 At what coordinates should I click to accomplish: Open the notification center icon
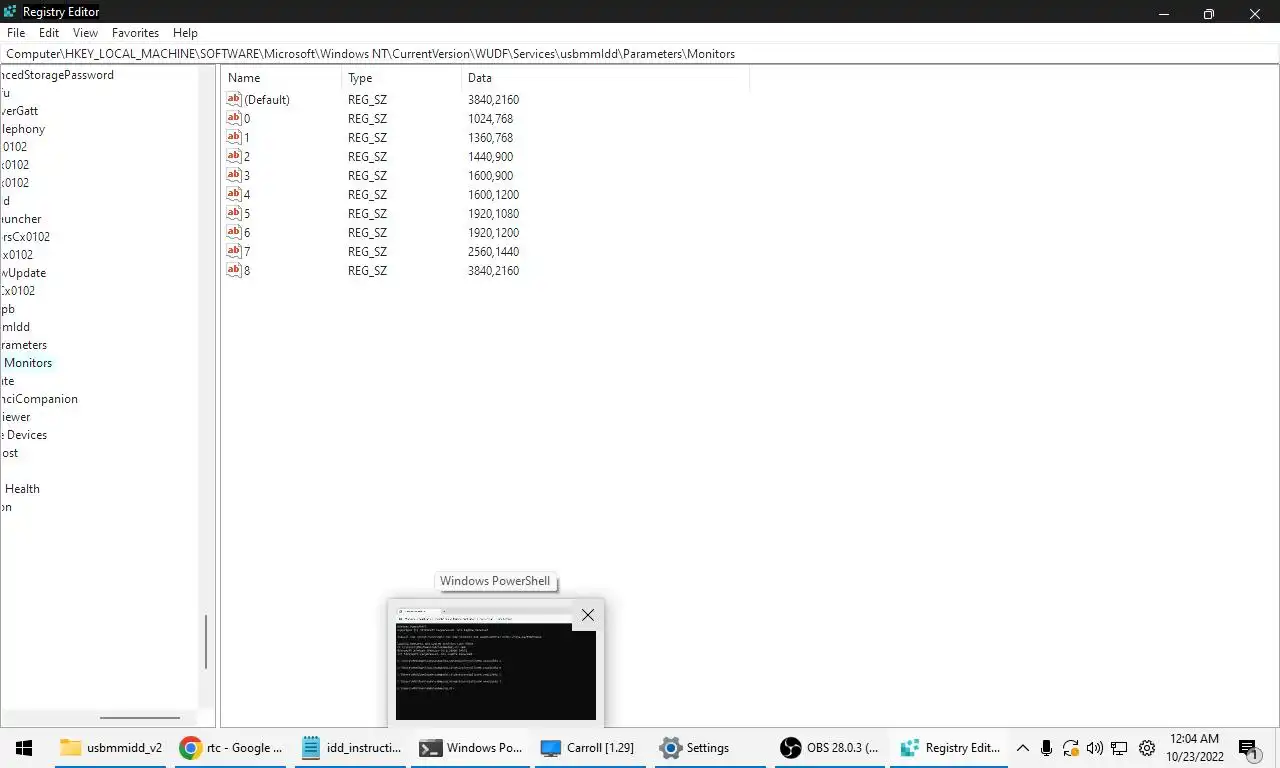[x=1248, y=749]
